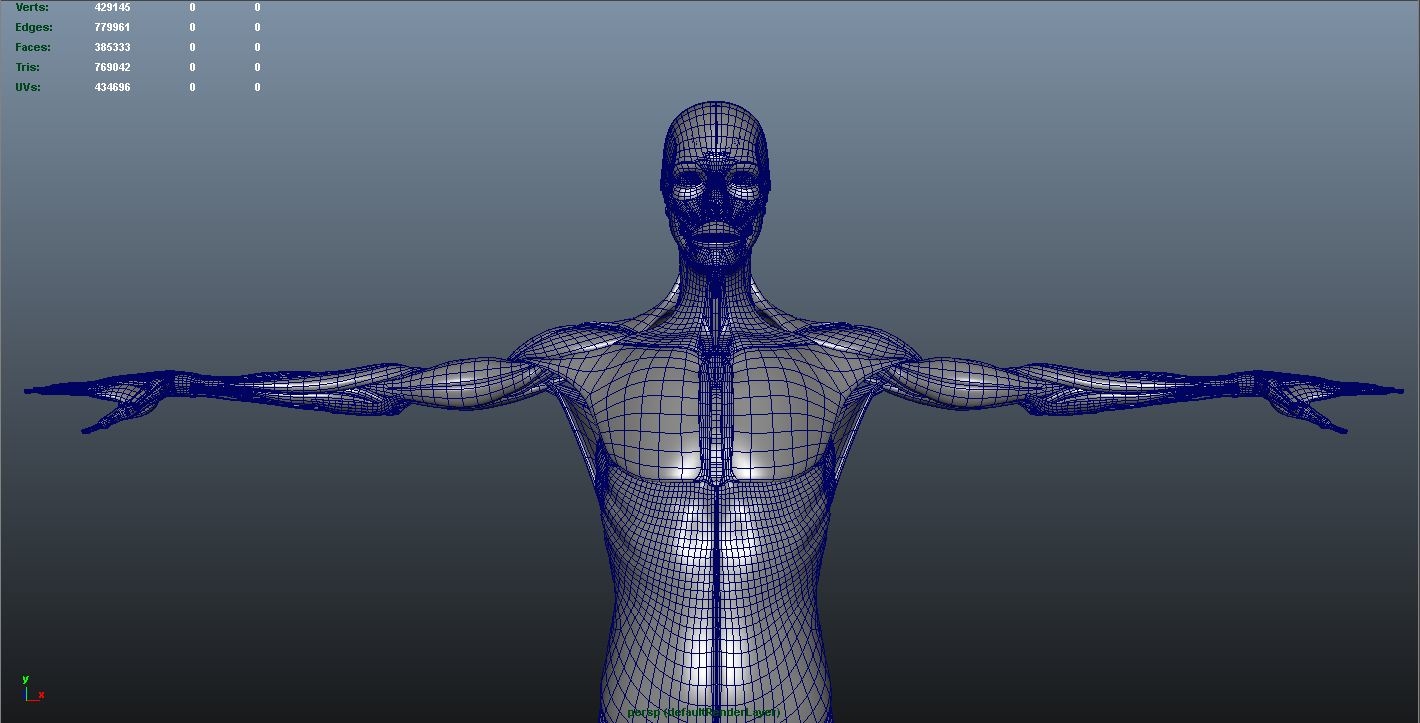Click the Y axis on the view gizmo
This screenshot has width=1420, height=723.
[27, 678]
